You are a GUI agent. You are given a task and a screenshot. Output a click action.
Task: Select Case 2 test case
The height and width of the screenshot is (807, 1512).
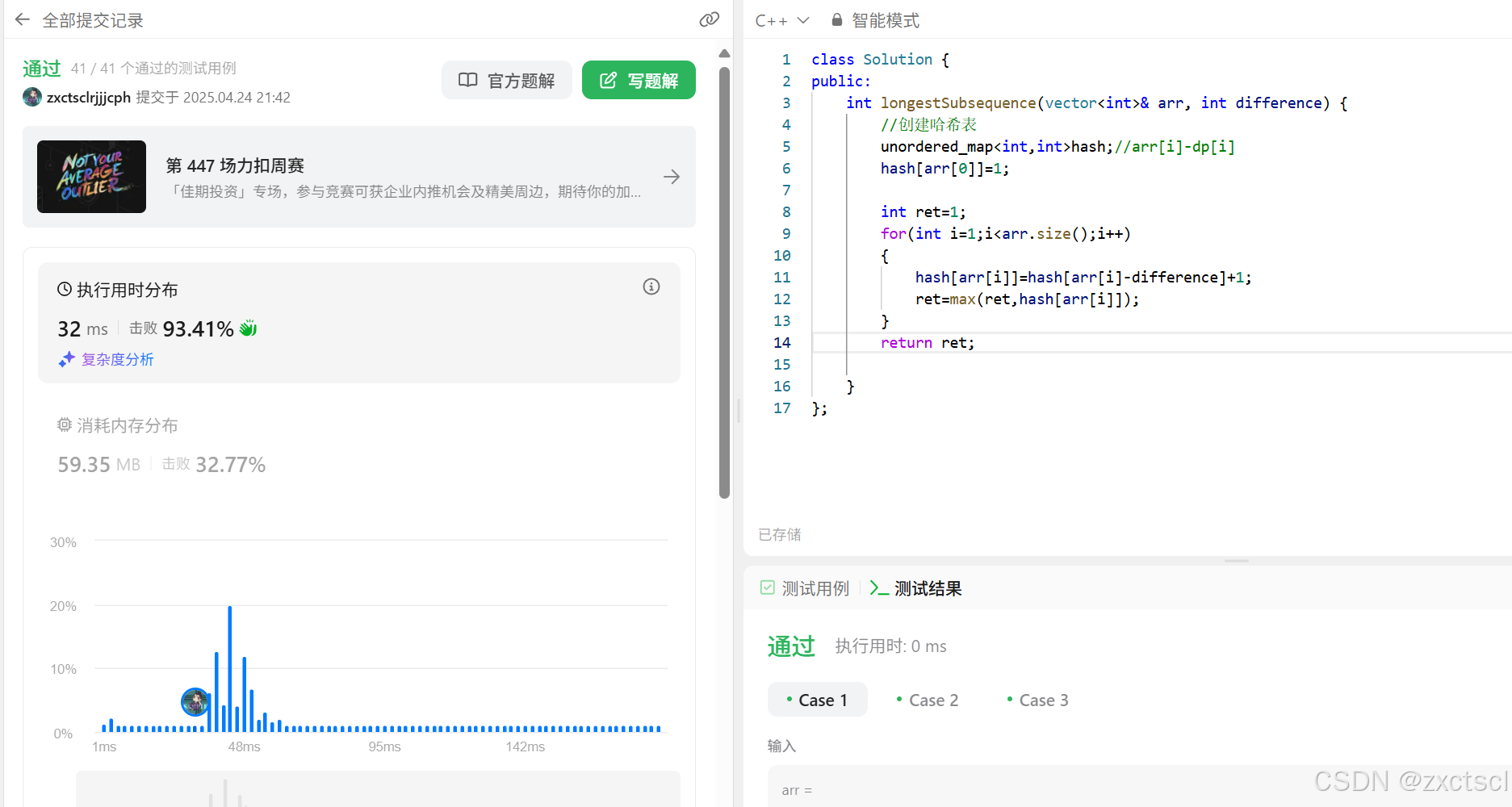pos(928,700)
